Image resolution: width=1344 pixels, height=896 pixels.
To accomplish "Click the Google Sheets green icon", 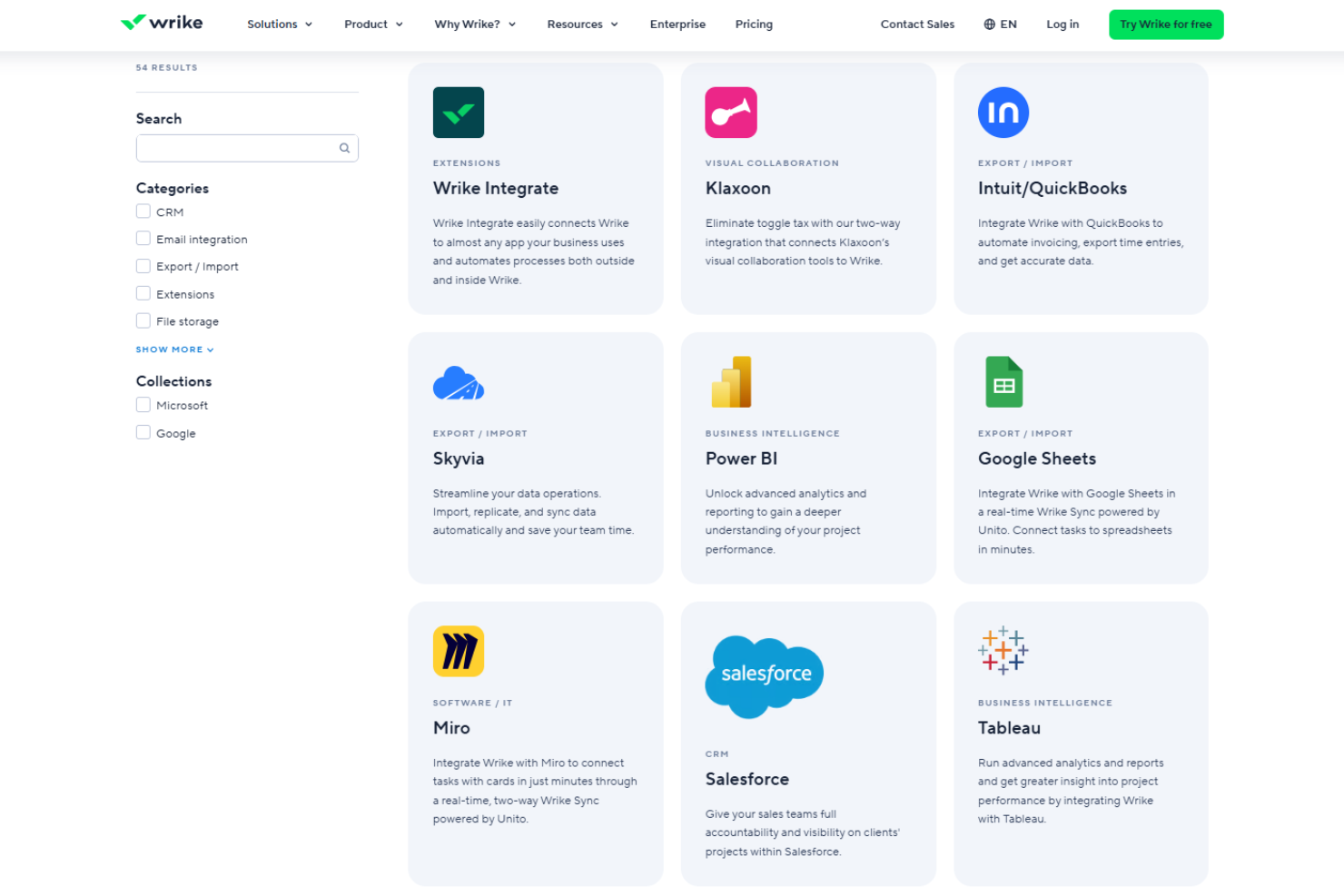I will [1004, 382].
